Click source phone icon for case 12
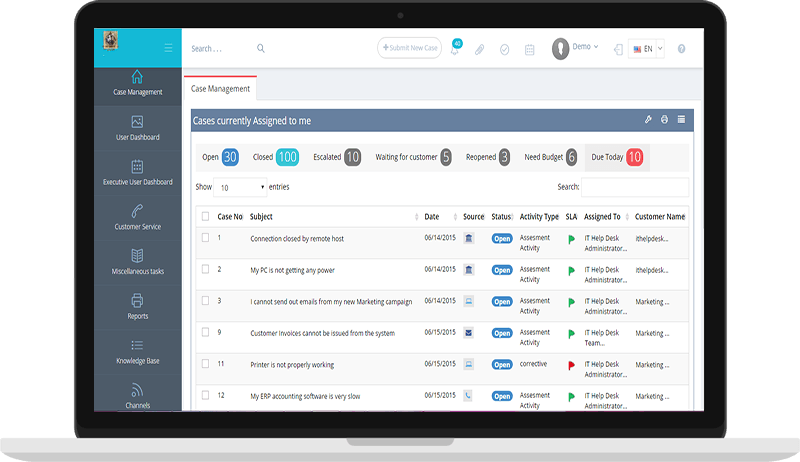This screenshot has height=462, width=800. click(x=468, y=396)
